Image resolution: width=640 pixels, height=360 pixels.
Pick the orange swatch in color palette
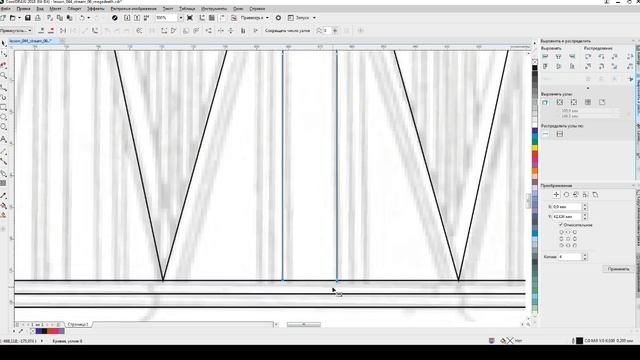click(x=535, y=171)
